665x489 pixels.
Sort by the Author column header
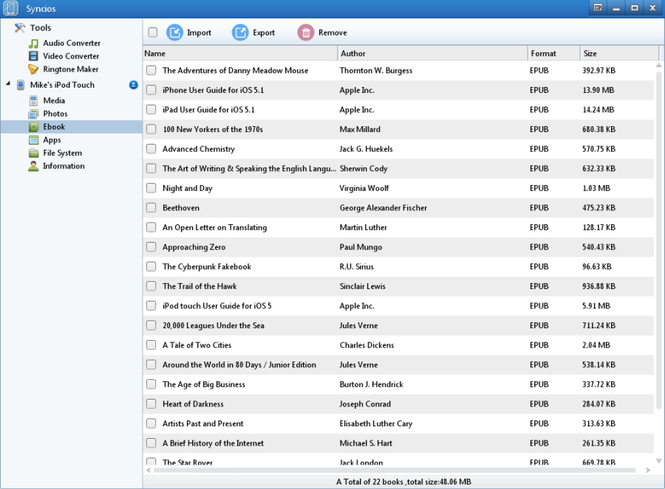point(433,53)
